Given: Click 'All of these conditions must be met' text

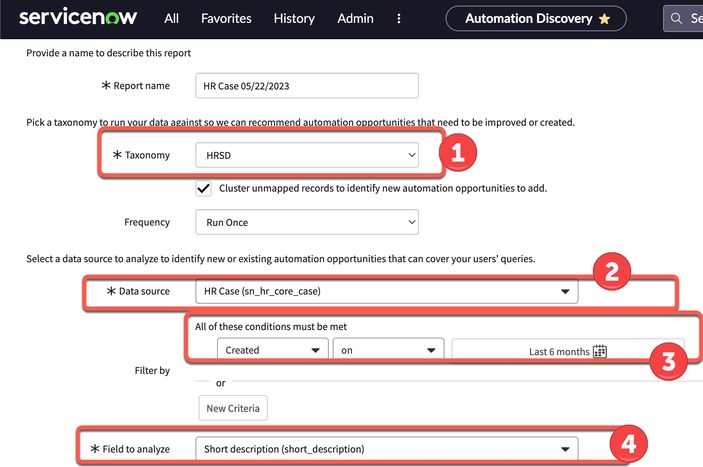Looking at the screenshot, I should (x=271, y=327).
